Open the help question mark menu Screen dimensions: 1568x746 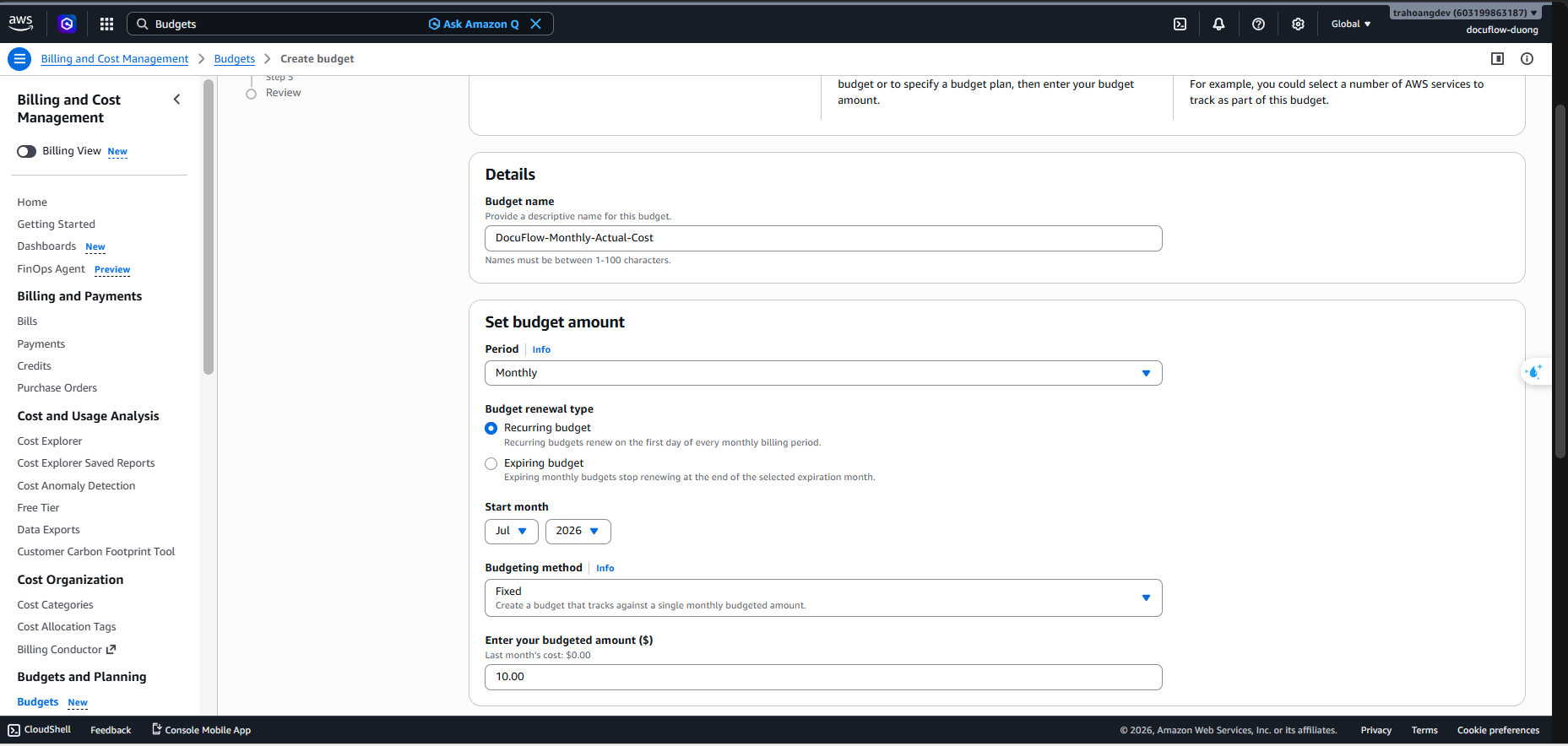(1258, 24)
